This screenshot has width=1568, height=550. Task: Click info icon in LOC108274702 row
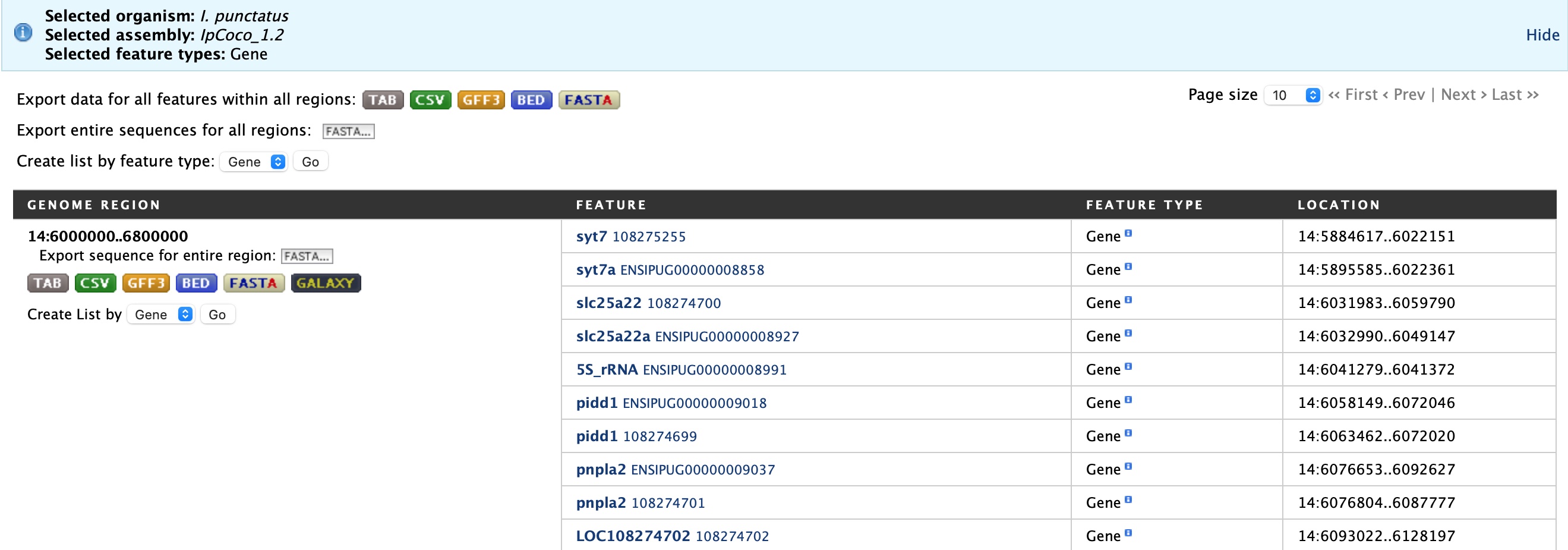(1128, 533)
